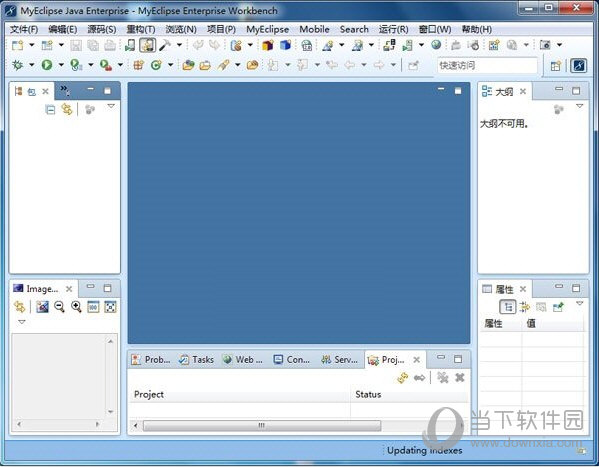Click the mobile device run icon
Viewport: 599px width, 467px height.
tap(130, 45)
